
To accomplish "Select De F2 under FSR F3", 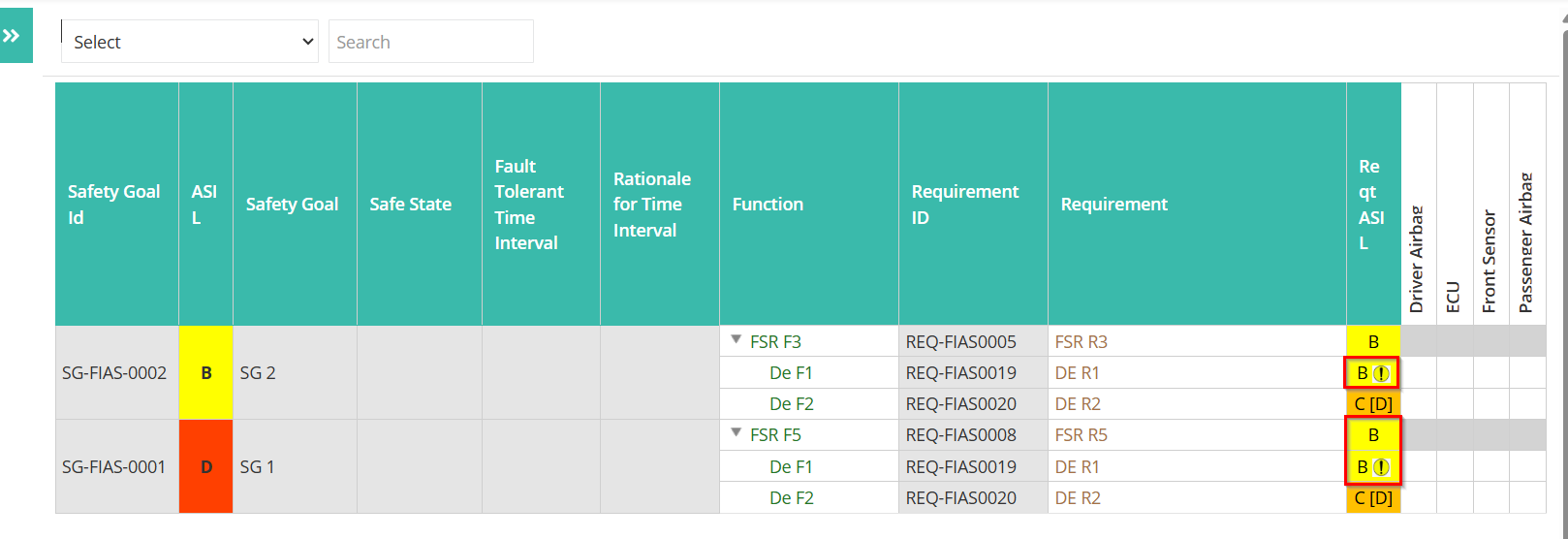I will (792, 404).
